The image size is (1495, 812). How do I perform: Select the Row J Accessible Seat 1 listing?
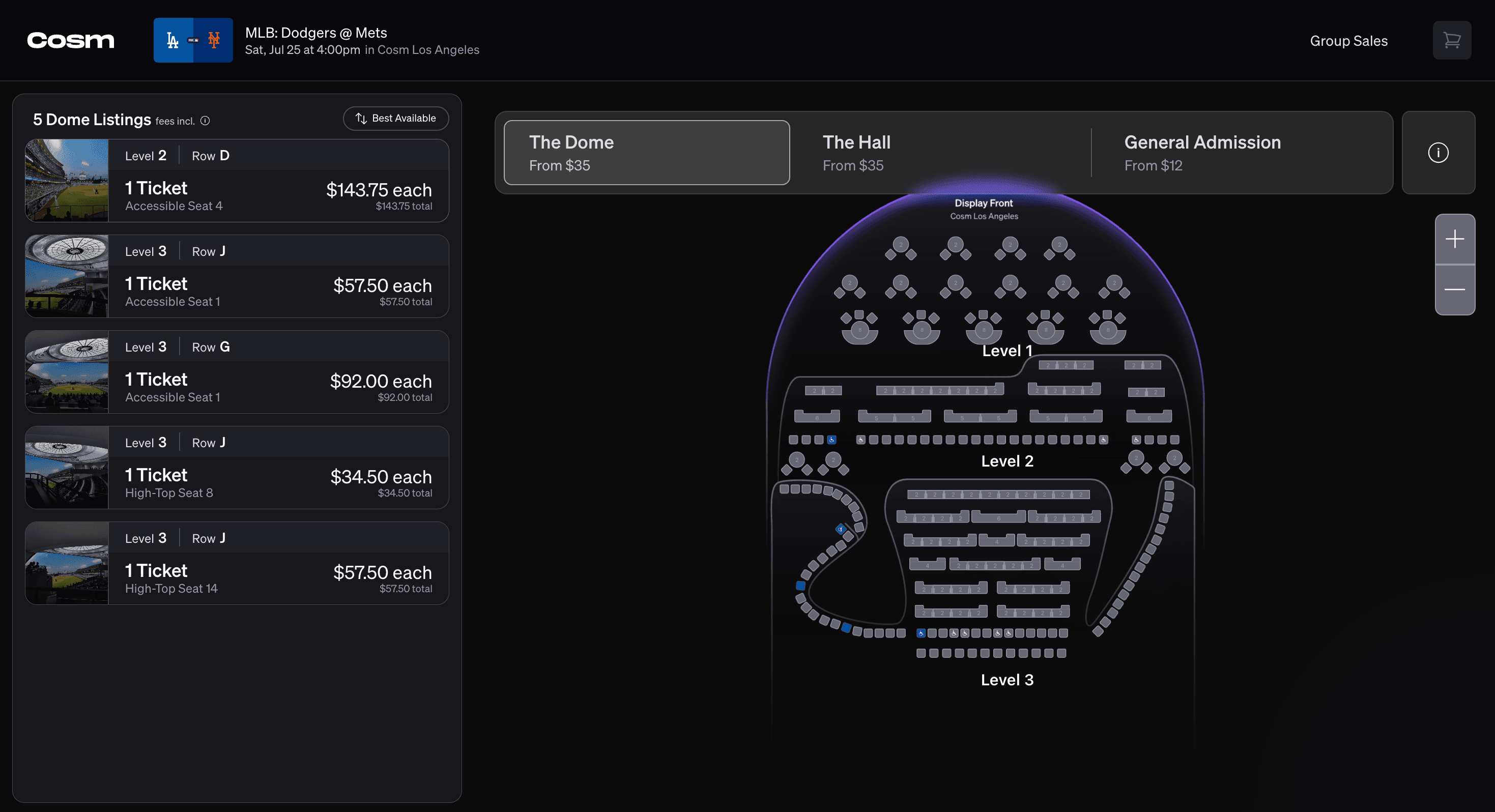[x=237, y=276]
